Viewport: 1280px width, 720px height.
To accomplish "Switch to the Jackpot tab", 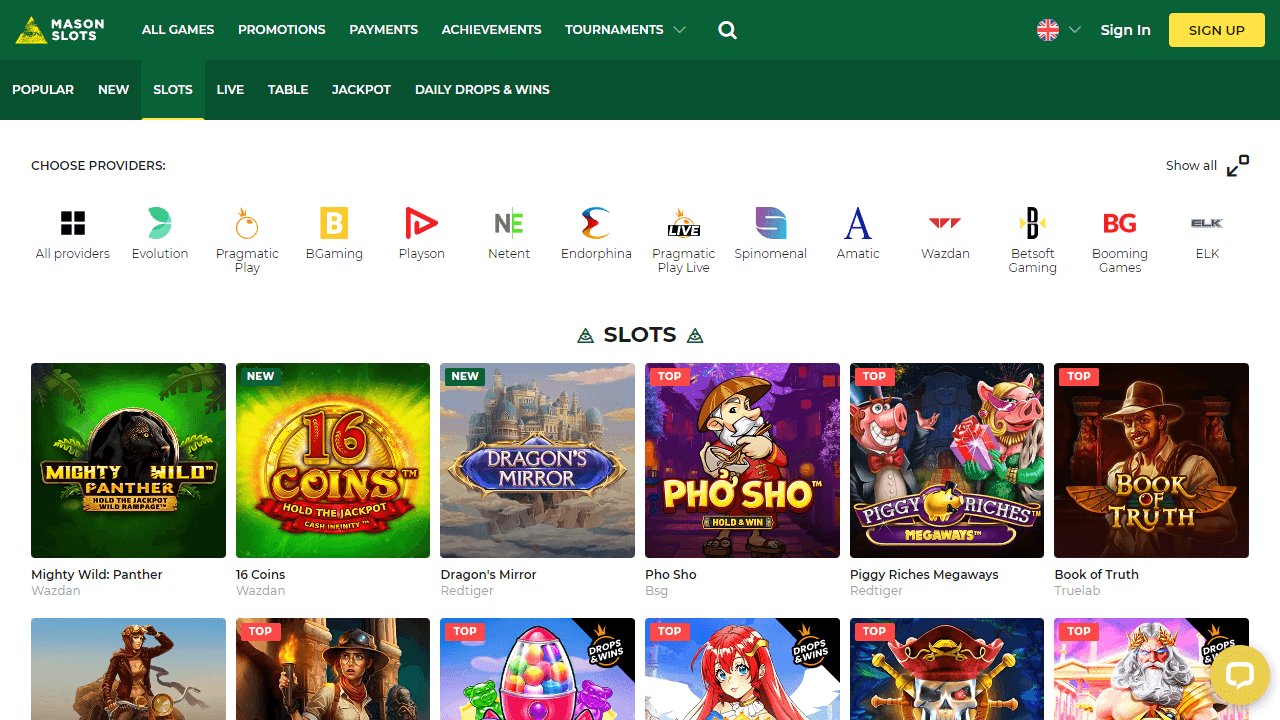I will point(361,90).
